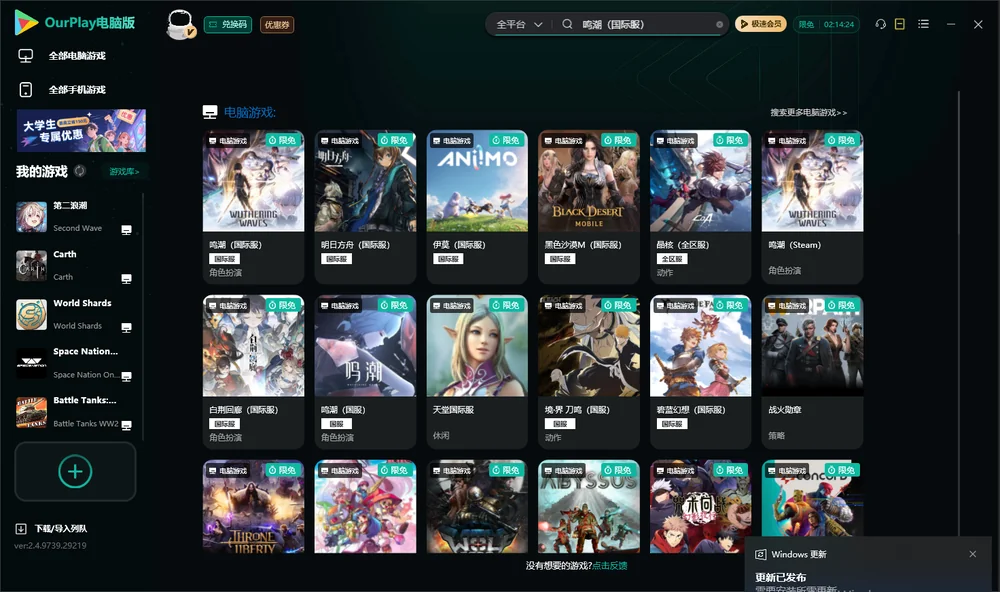The width and height of the screenshot is (1000, 592).
Task: Click PC platform icon beside Second Wave
Action: [126, 230]
